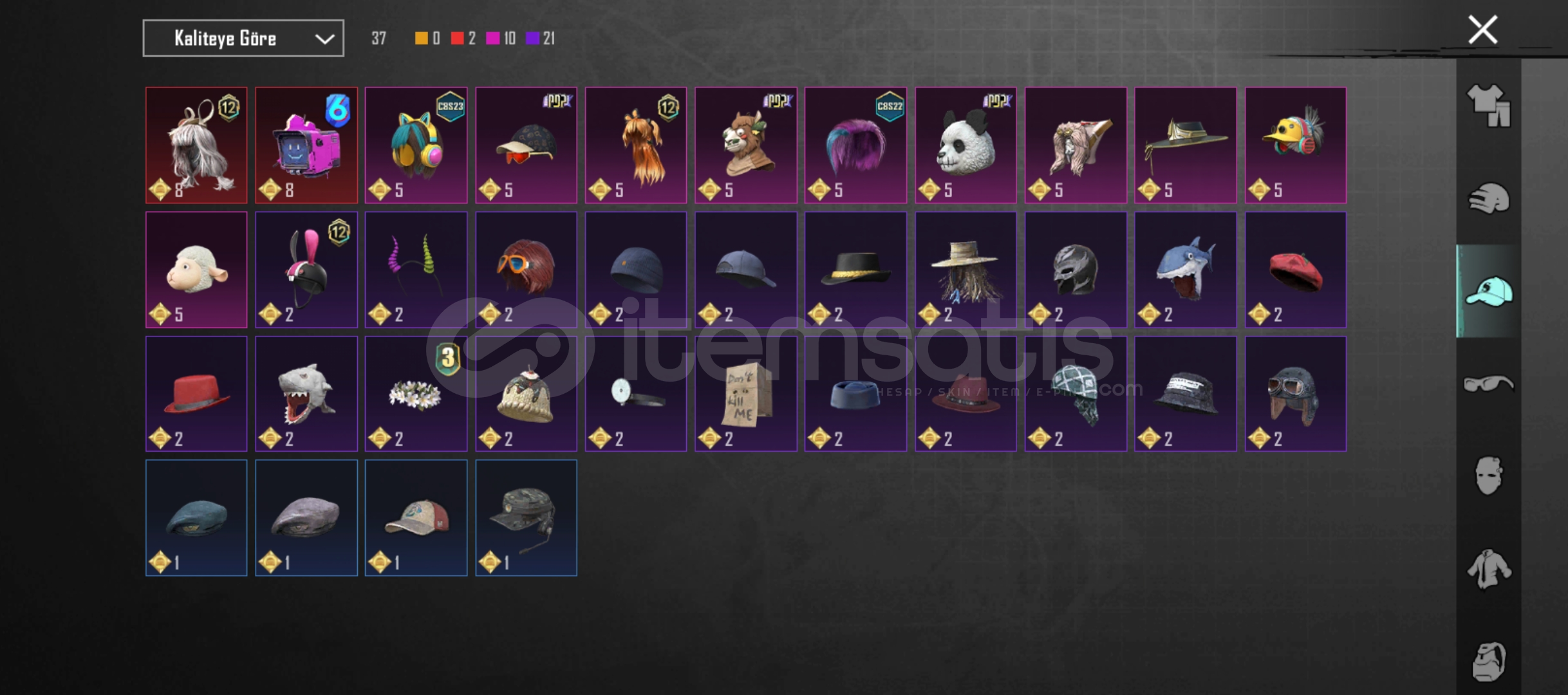The width and height of the screenshot is (1568, 695).
Task: Pick the Don't Kill Me box mask
Action: (x=745, y=394)
